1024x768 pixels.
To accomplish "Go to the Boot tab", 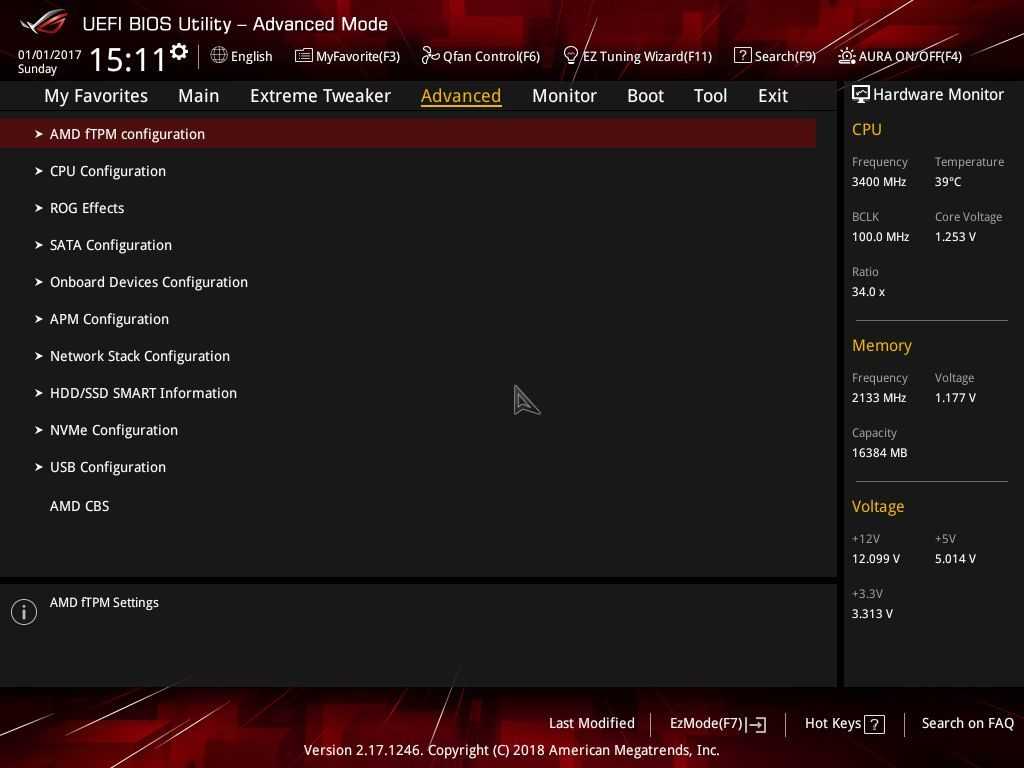I will 645,96.
